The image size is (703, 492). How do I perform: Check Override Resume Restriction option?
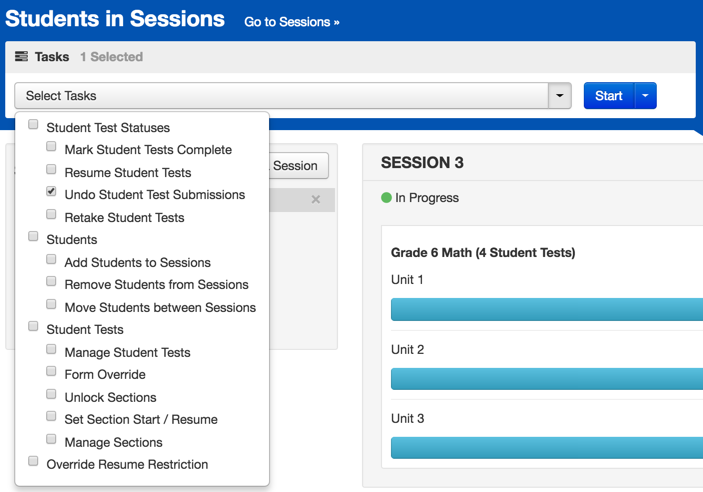(x=33, y=462)
